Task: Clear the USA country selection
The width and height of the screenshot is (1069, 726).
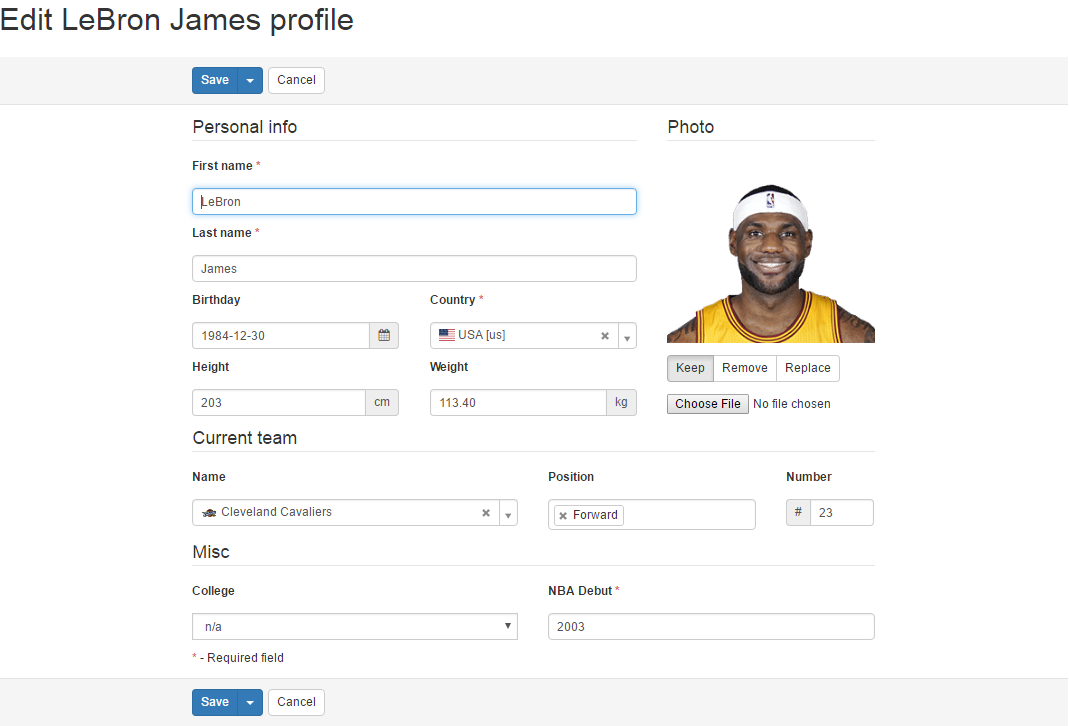Action: (604, 336)
